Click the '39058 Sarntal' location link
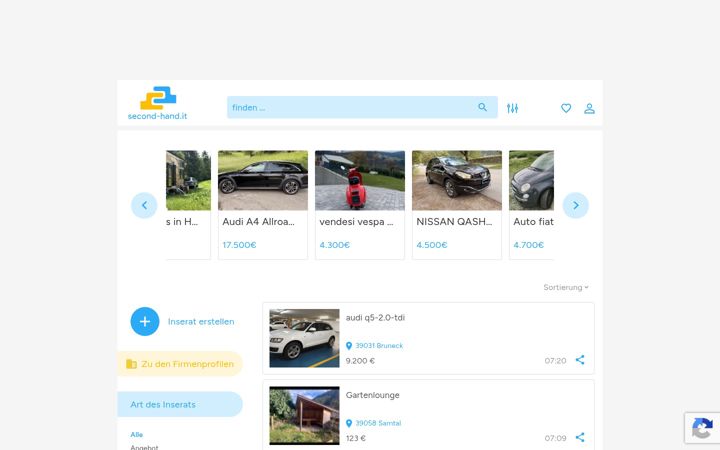This screenshot has width=720, height=450. [x=378, y=423]
